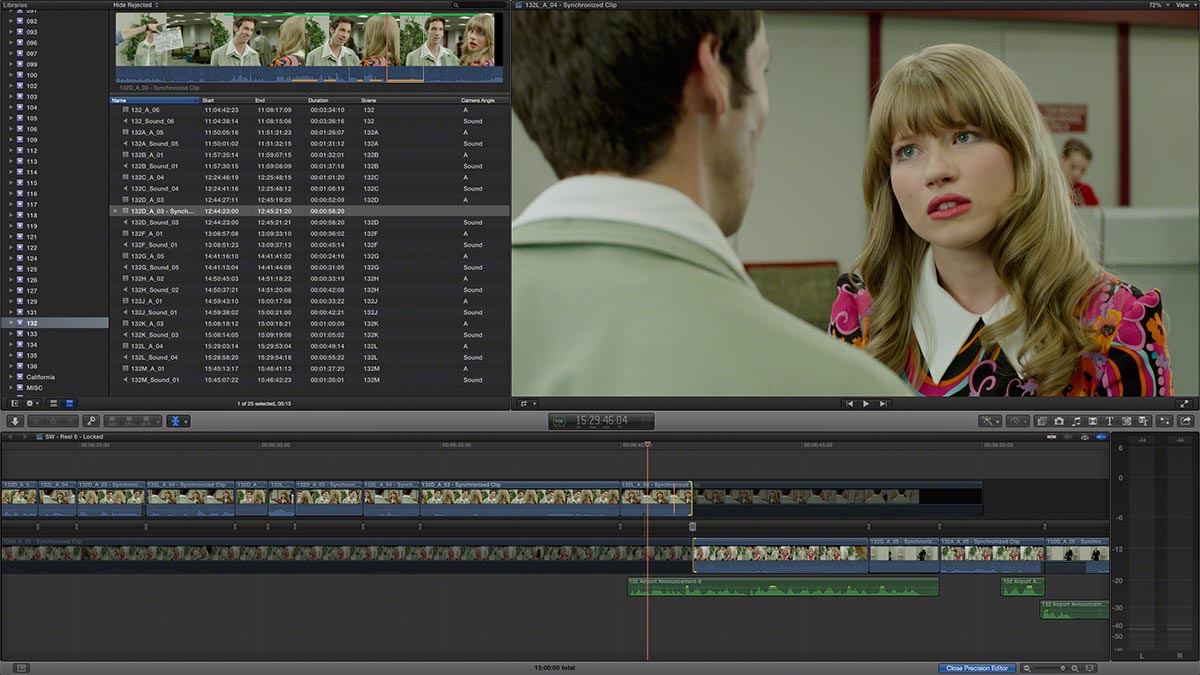Open the Enhancements magic wand menu
The image size is (1200, 675).
[x=990, y=422]
